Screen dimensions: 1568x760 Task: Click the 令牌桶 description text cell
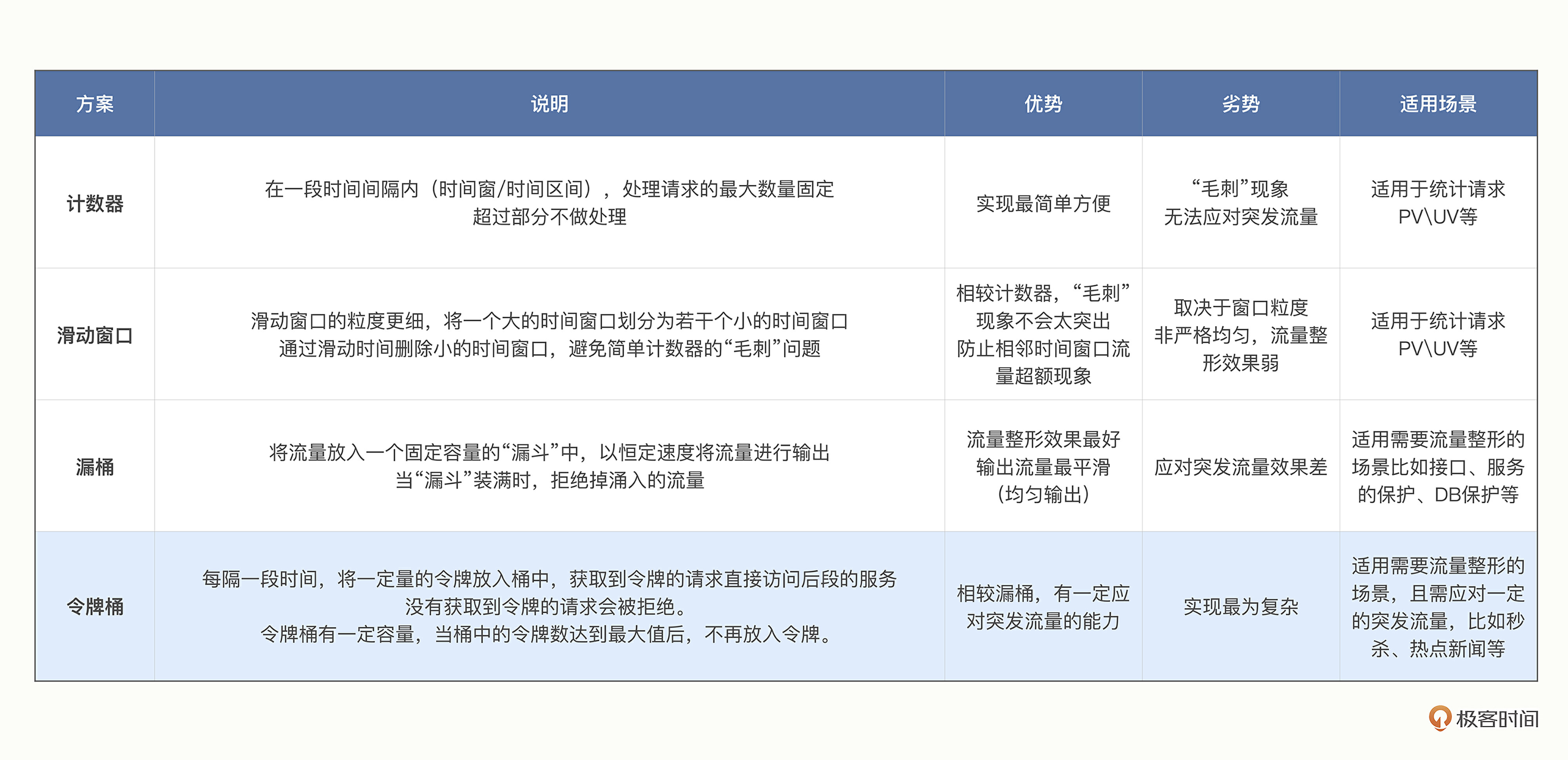tap(549, 606)
